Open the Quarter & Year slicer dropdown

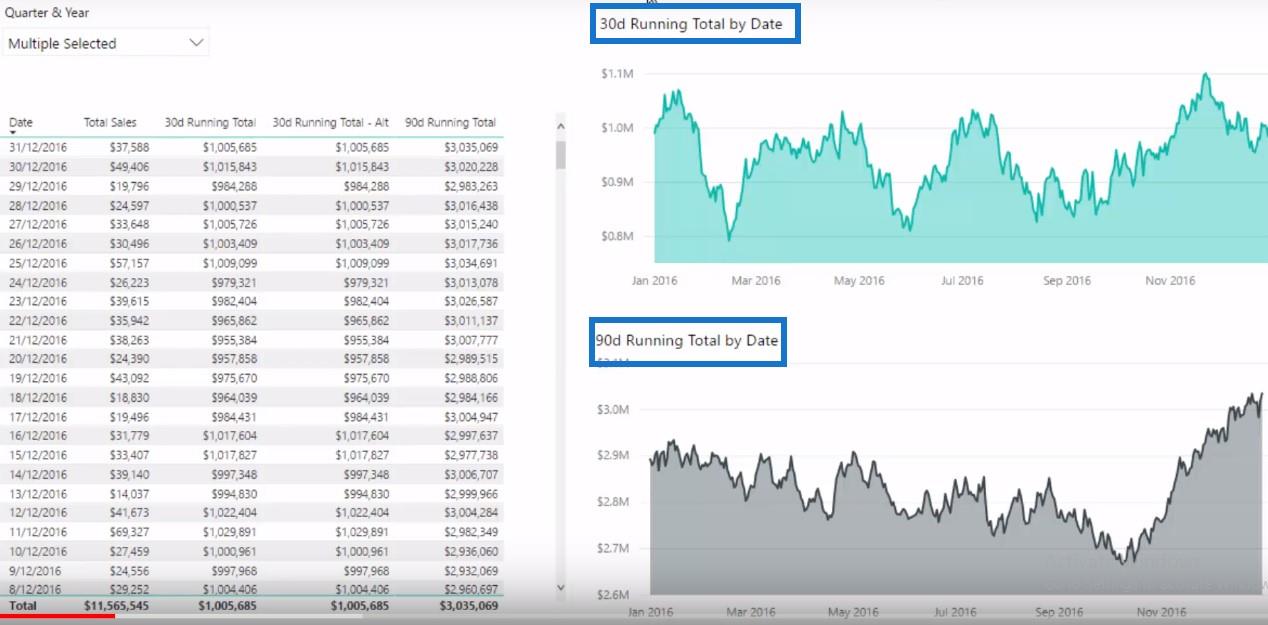tap(105, 43)
